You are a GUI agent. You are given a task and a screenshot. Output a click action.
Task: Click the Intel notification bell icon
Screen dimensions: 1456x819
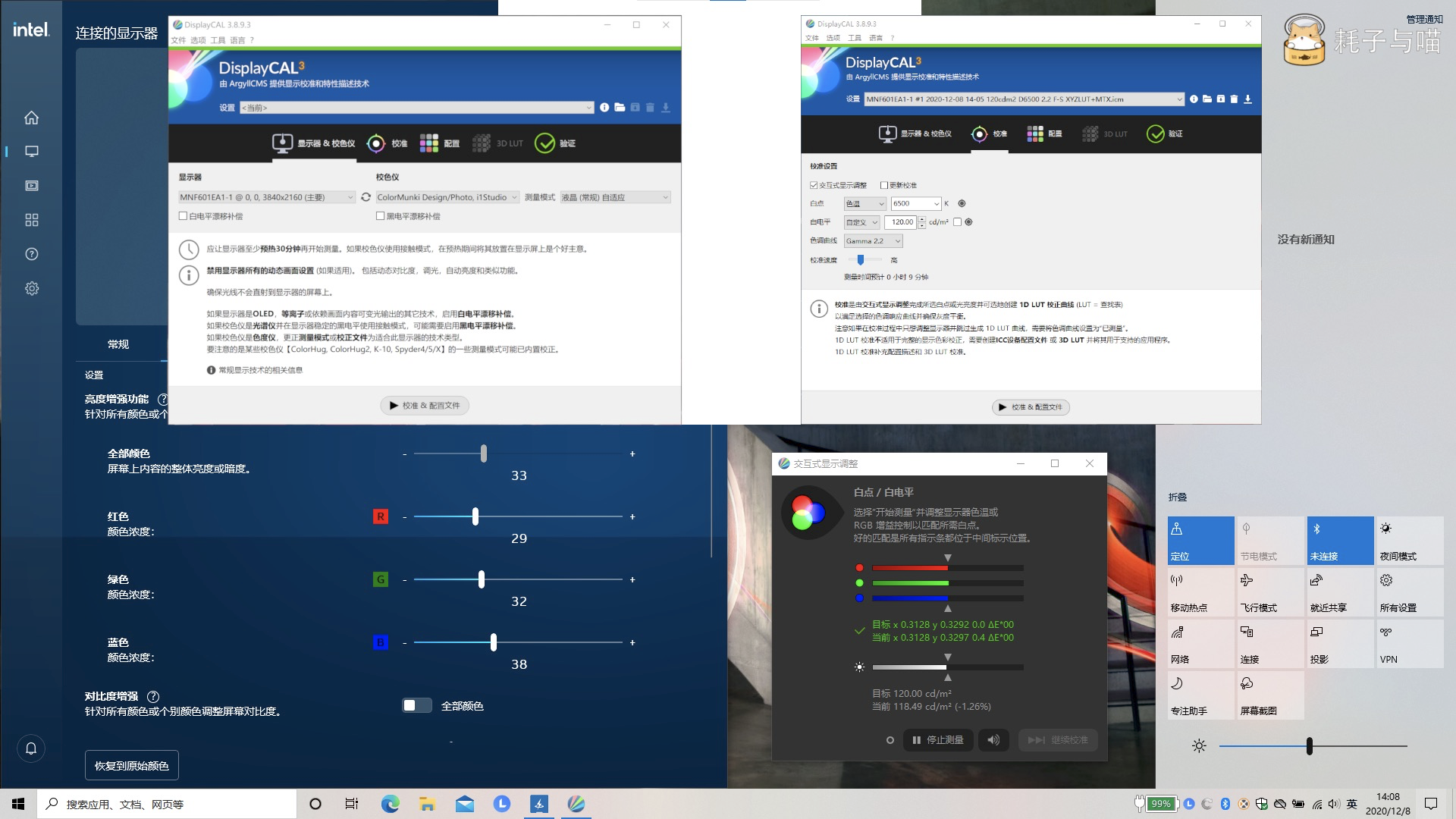pyautogui.click(x=31, y=748)
